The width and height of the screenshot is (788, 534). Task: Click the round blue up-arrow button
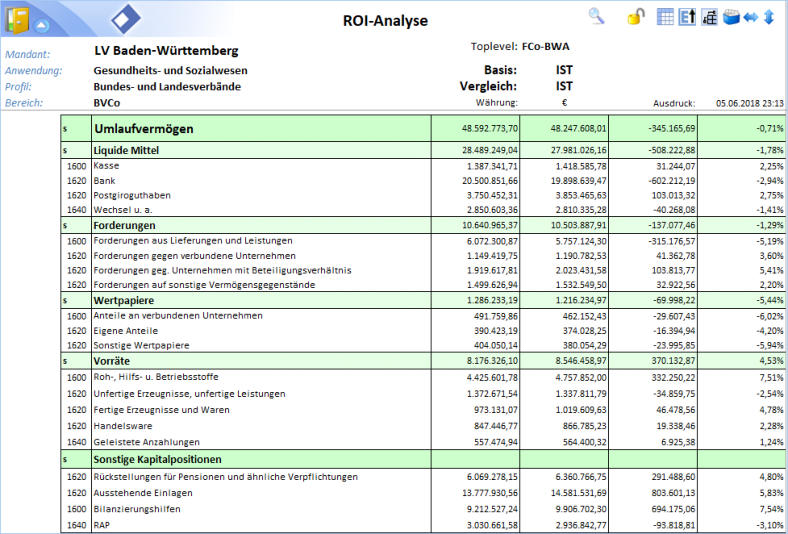(43, 25)
